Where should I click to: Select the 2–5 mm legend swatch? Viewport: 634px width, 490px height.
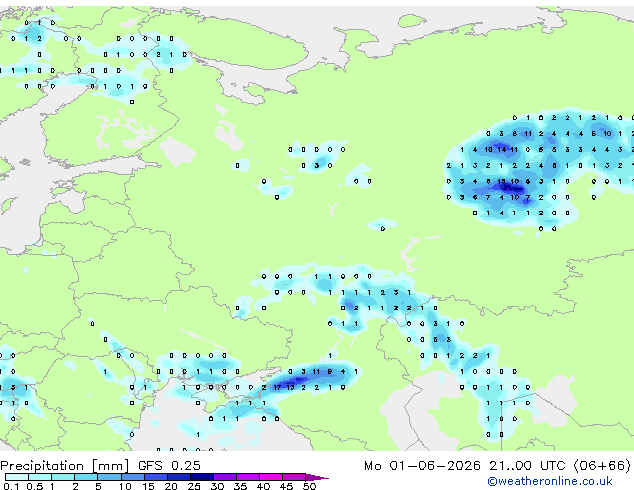(x=86, y=477)
